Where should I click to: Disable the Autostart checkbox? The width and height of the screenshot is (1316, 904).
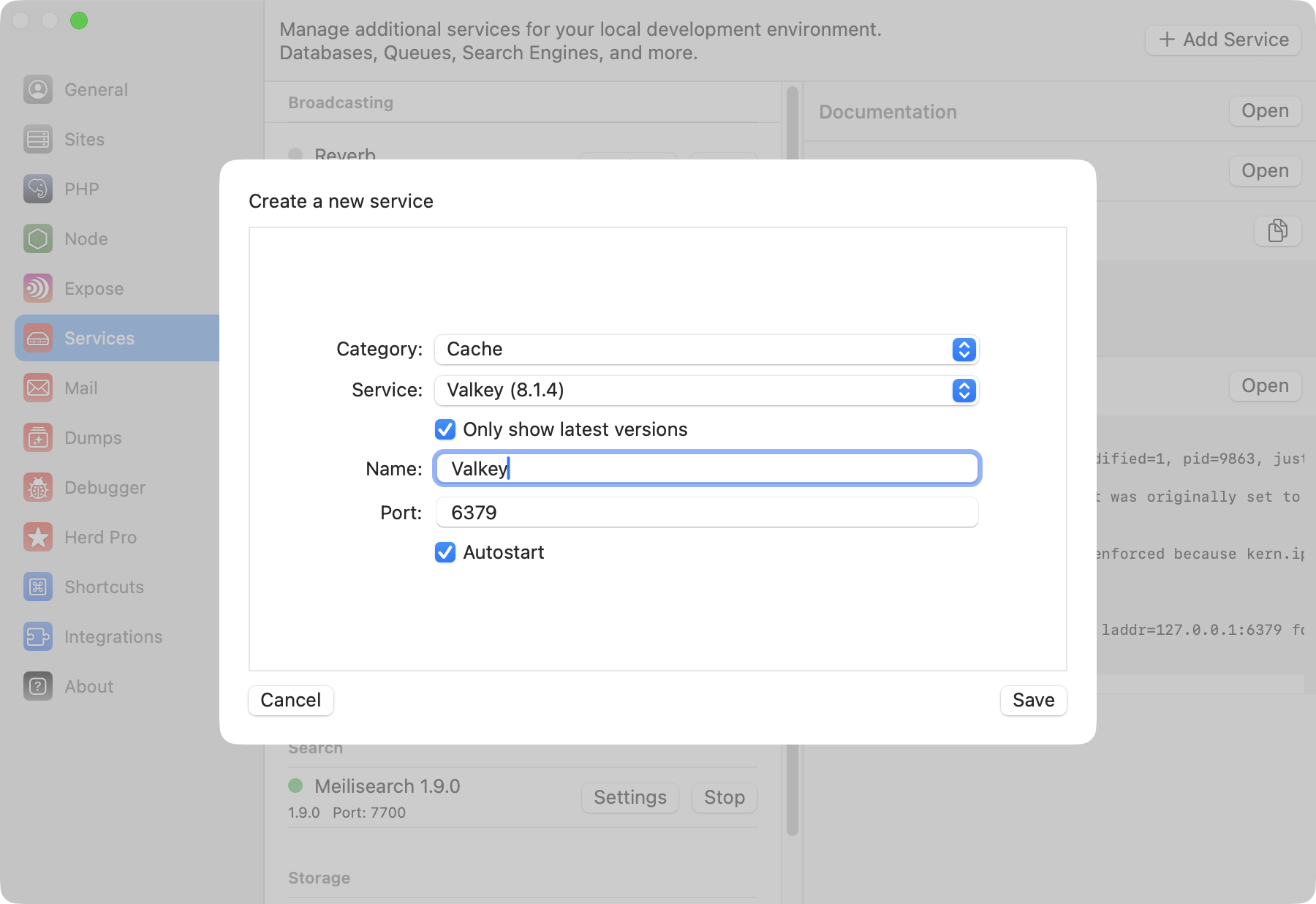[446, 552]
